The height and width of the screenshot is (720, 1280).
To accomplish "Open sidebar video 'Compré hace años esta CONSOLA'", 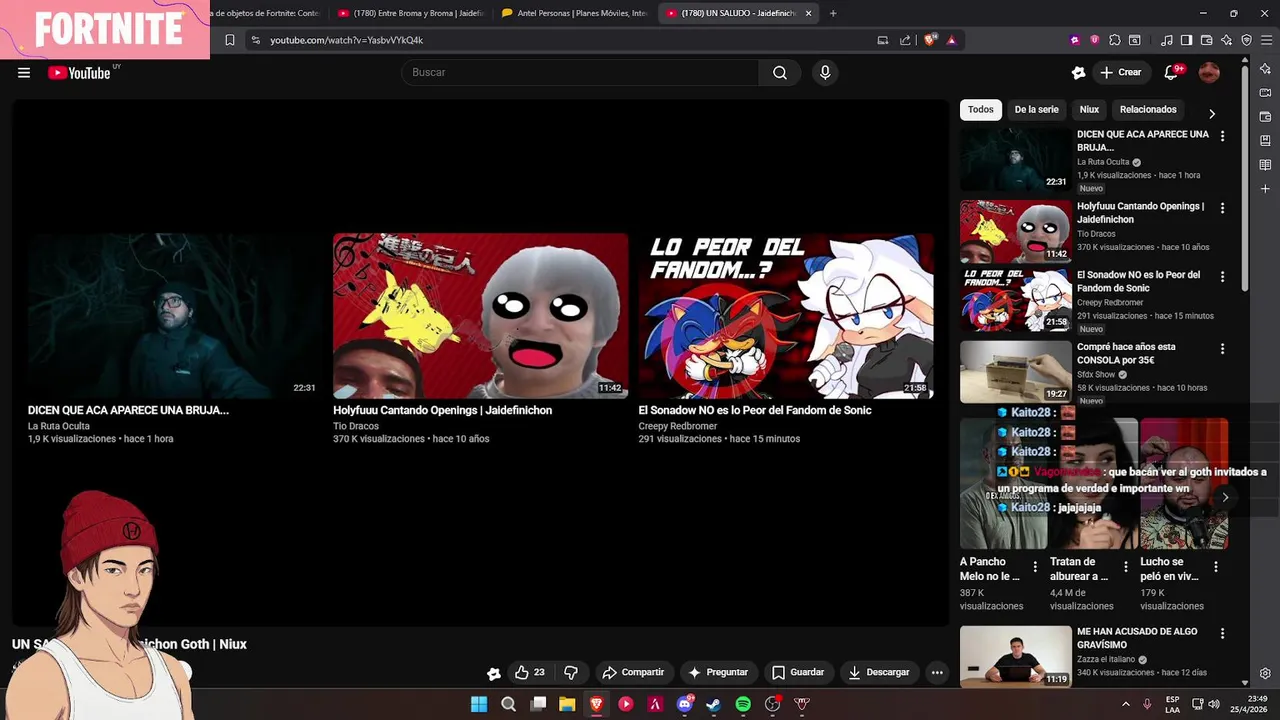I will (1015, 372).
